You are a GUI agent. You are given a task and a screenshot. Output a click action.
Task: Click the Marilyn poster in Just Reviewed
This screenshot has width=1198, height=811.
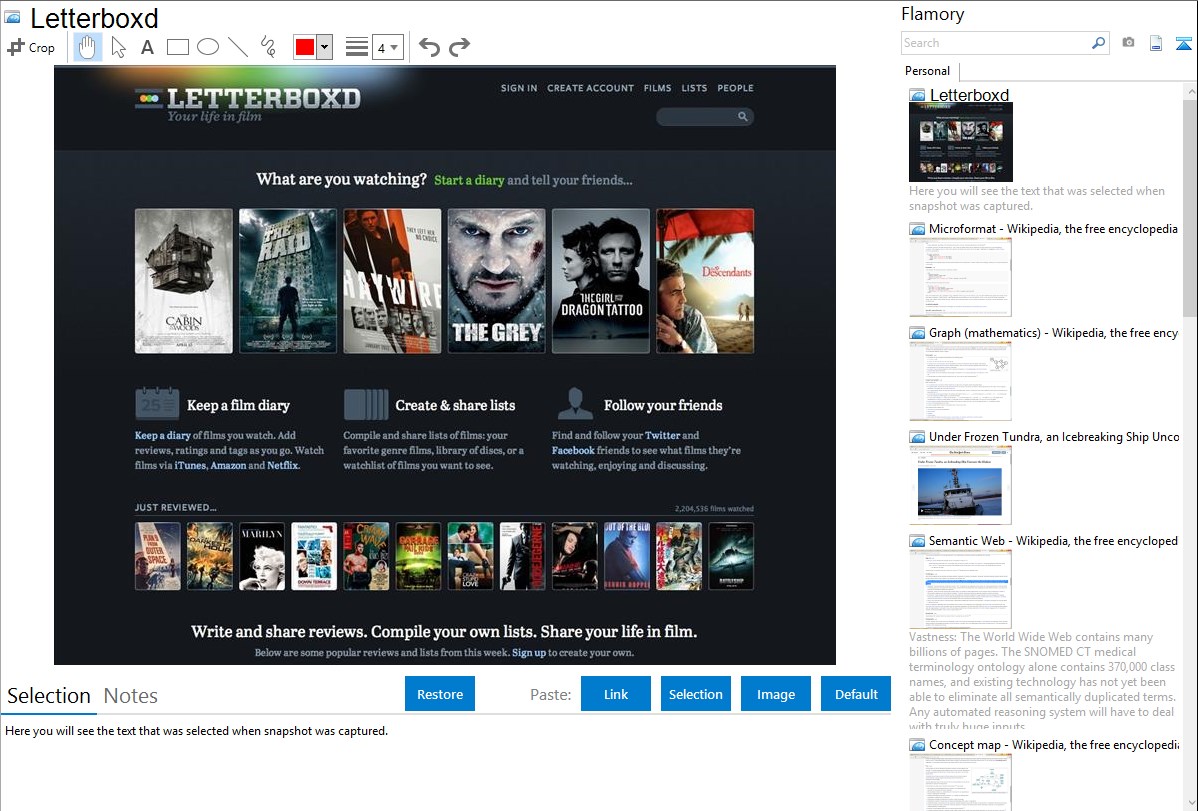click(x=262, y=556)
